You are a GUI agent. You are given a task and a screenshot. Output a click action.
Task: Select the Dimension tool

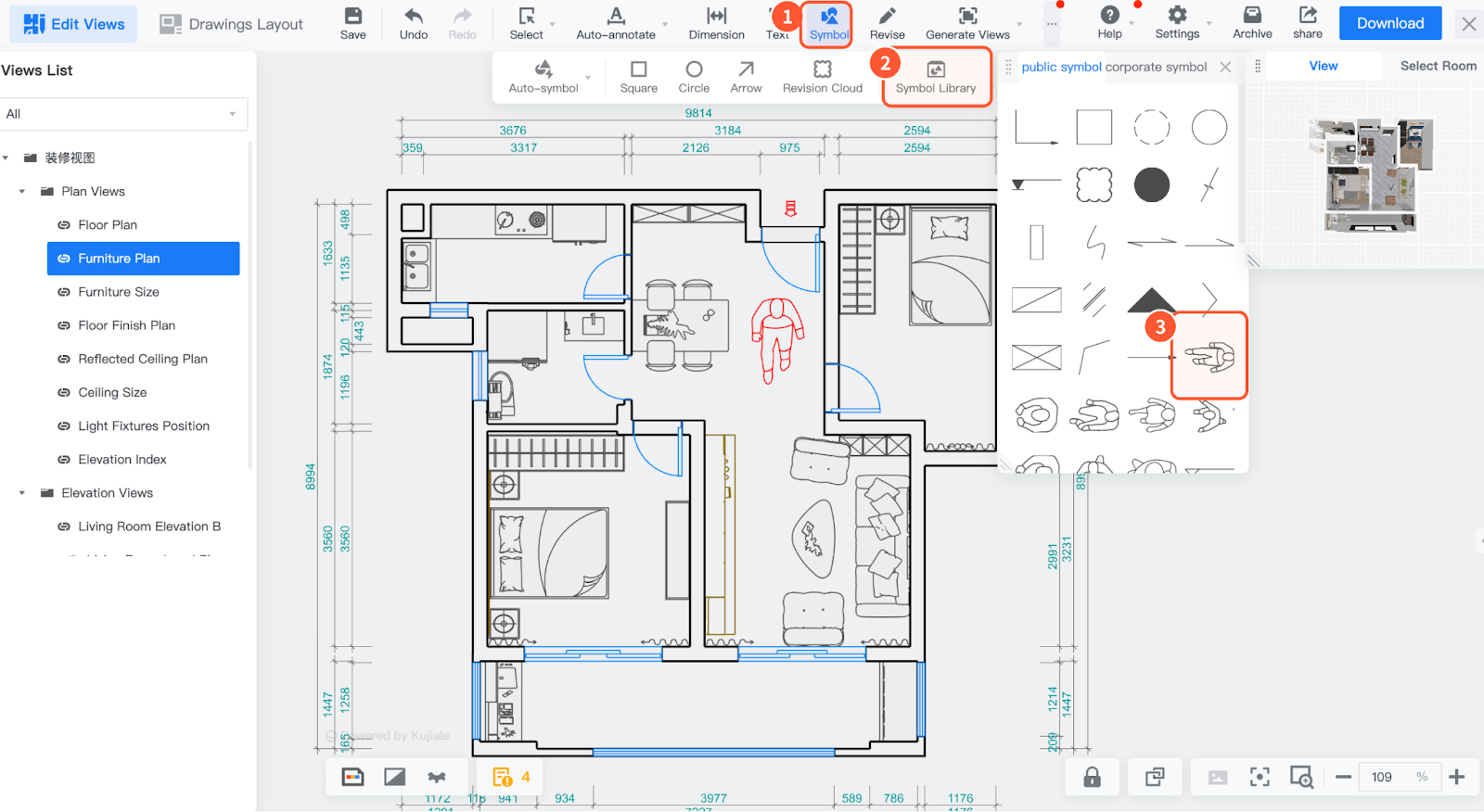pyautogui.click(x=716, y=23)
